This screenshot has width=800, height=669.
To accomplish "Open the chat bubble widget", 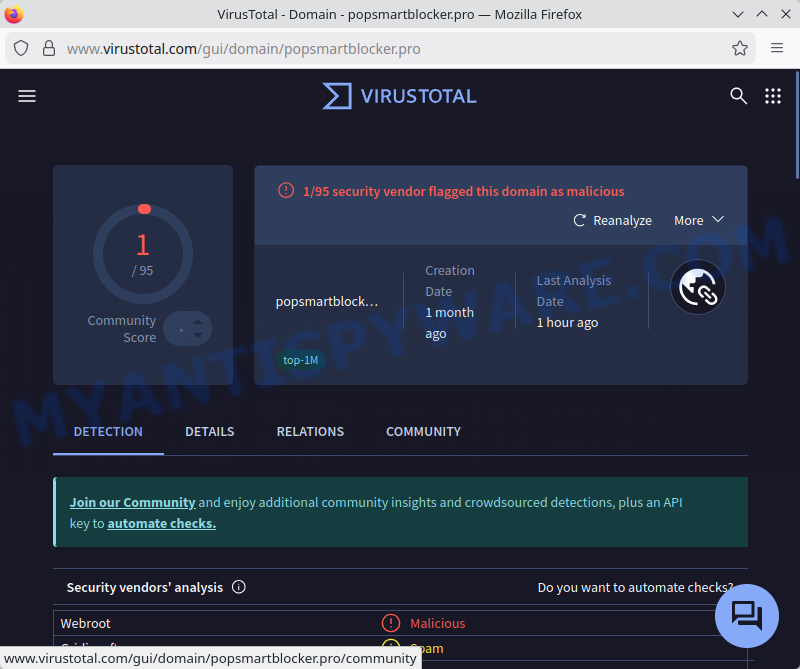I will pyautogui.click(x=746, y=615).
